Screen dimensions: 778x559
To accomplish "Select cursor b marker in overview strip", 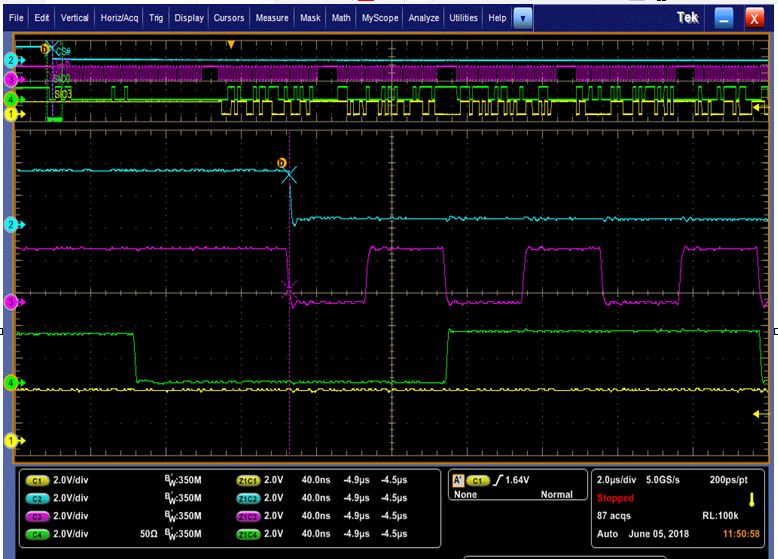I will [x=45, y=48].
